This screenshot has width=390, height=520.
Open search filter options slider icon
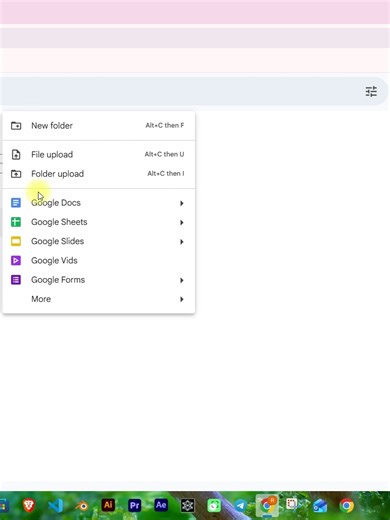click(x=371, y=91)
